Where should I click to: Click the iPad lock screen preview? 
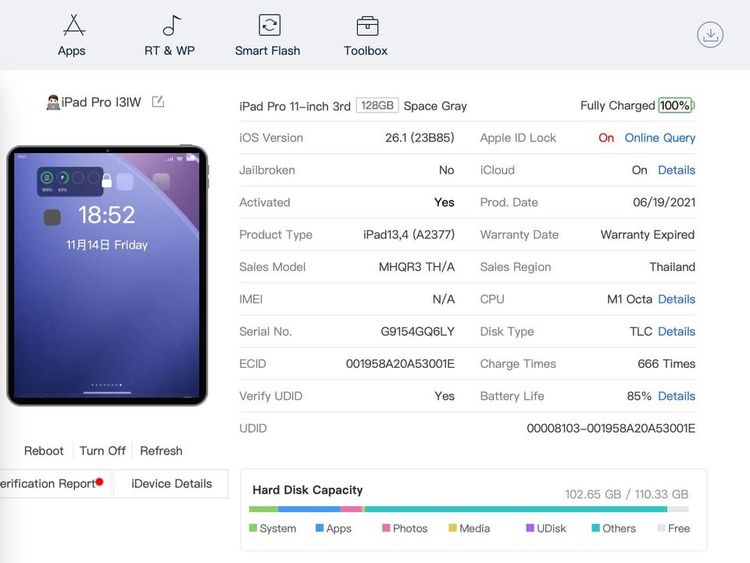click(x=107, y=276)
